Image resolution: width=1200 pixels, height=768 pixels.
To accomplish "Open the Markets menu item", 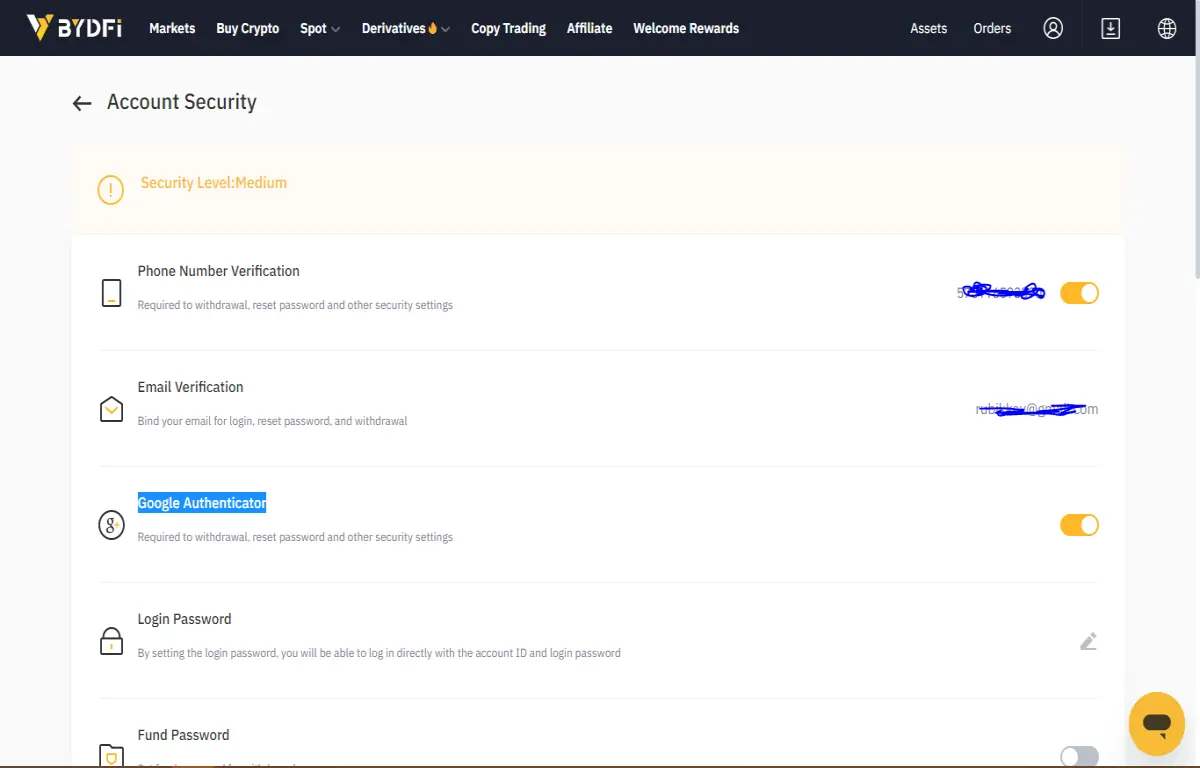I will pos(172,28).
